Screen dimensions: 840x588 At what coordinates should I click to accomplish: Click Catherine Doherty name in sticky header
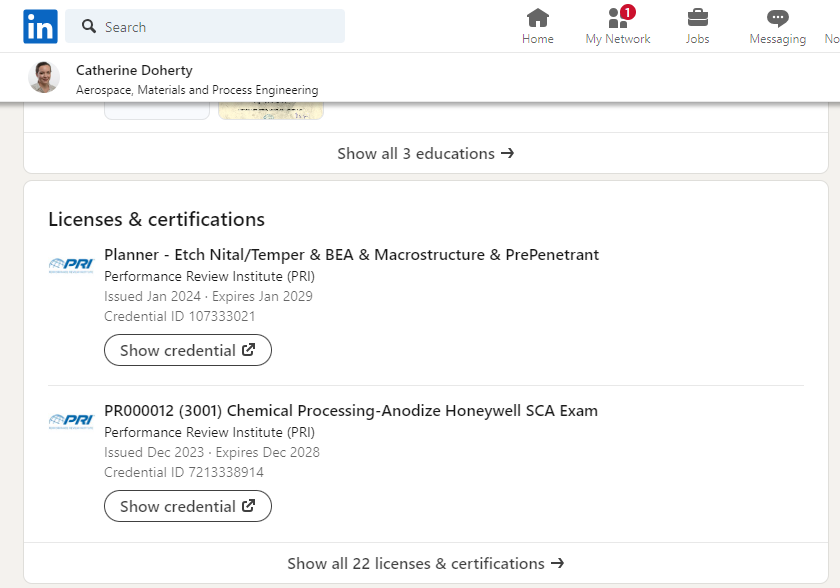pos(134,70)
